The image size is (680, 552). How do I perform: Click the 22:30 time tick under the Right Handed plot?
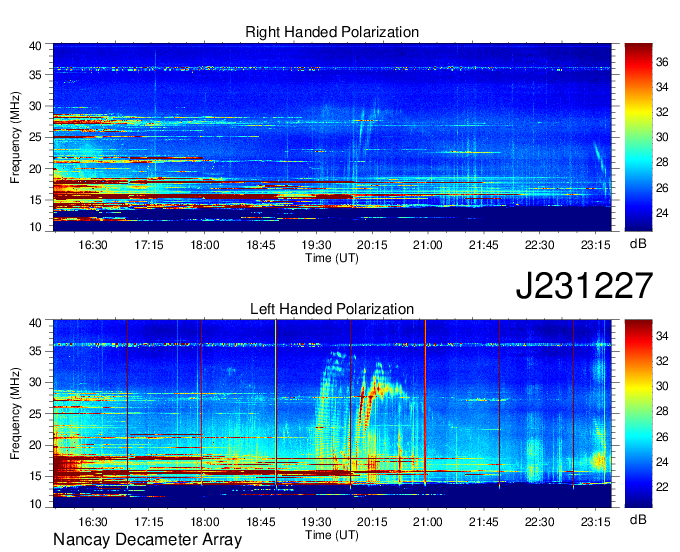click(x=539, y=245)
